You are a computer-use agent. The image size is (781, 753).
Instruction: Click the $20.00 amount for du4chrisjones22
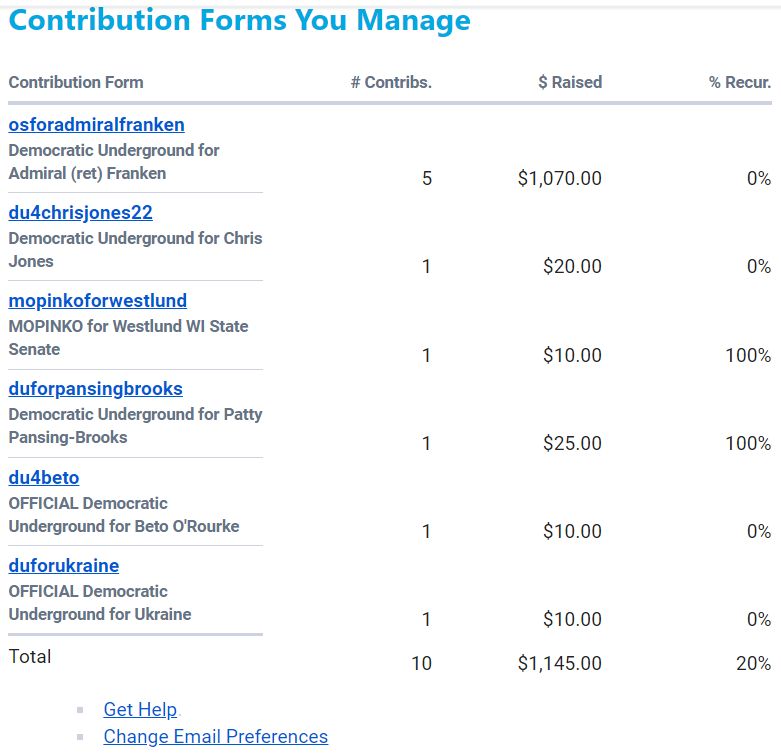pos(572,267)
